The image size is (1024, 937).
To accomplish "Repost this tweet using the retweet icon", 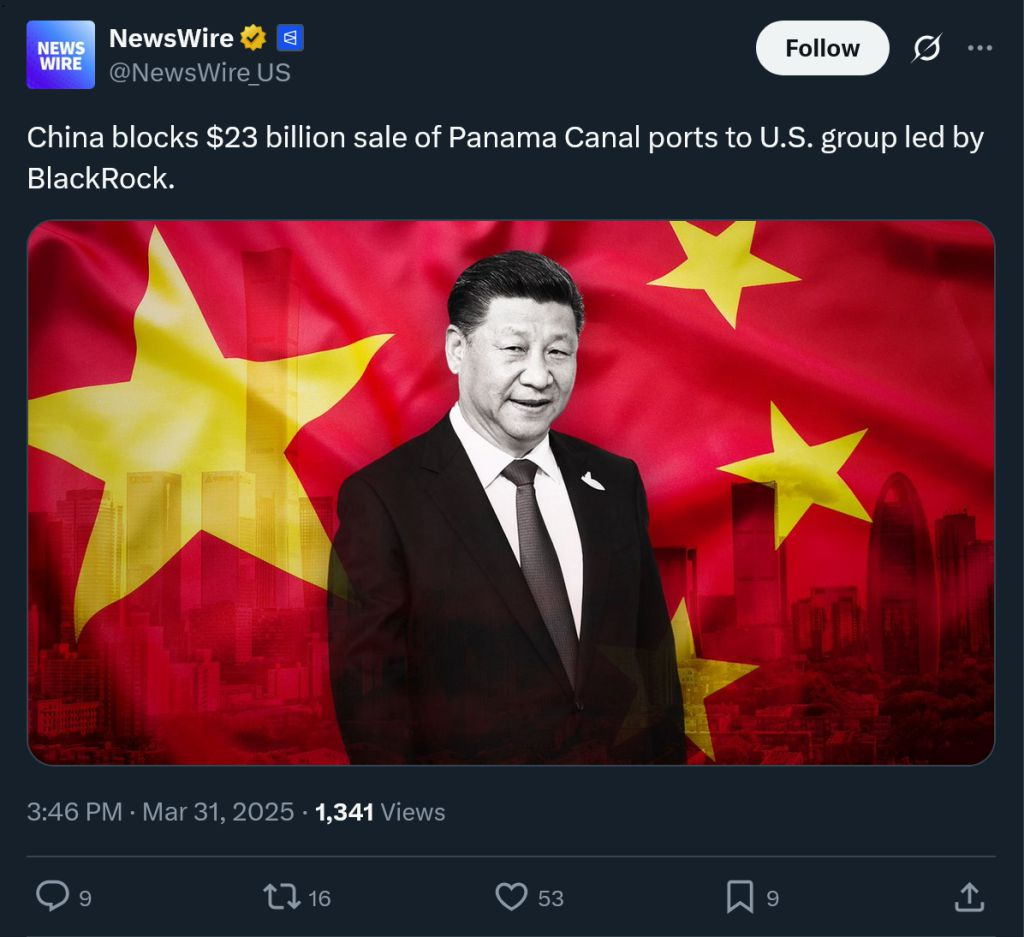I will 281,897.
